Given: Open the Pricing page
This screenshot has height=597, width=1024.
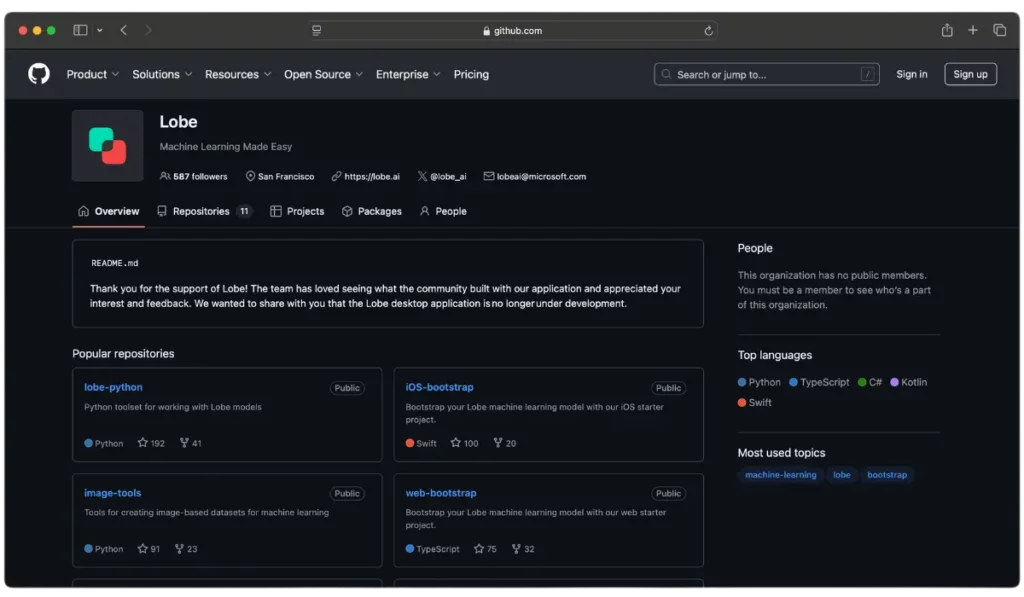Looking at the screenshot, I should 472,74.
